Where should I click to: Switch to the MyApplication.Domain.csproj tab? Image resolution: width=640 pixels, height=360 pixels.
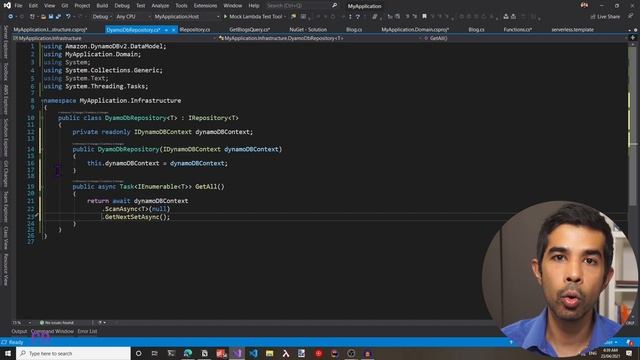(415, 30)
